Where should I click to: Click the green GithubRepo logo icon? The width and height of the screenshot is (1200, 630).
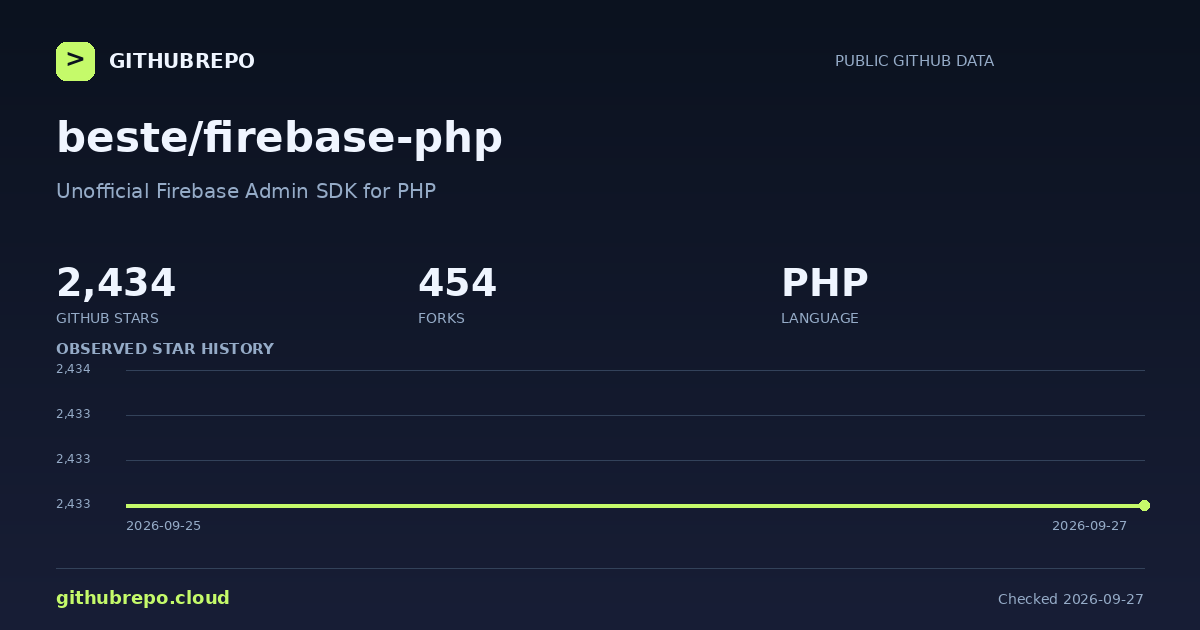click(75, 61)
